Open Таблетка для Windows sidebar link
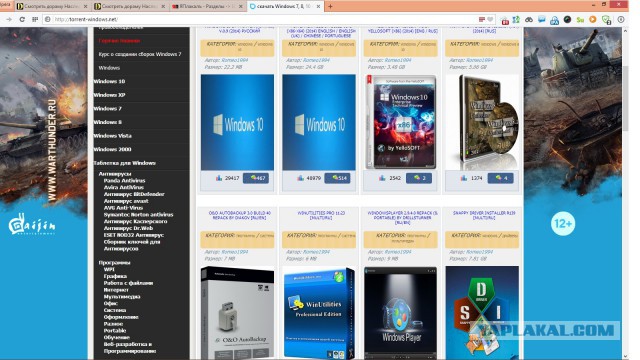 click(x=124, y=163)
